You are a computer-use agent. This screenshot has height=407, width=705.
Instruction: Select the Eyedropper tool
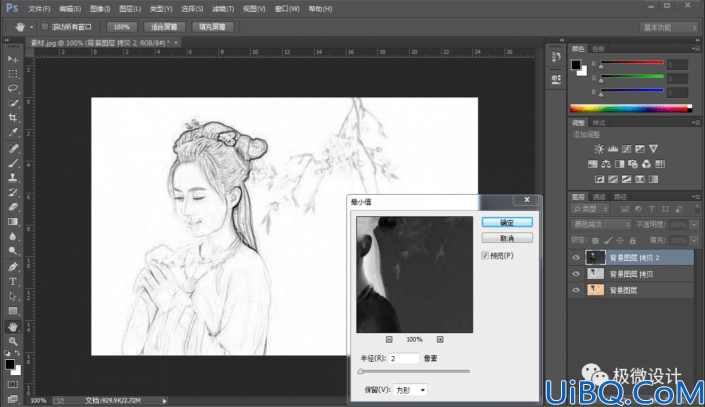click(x=13, y=133)
